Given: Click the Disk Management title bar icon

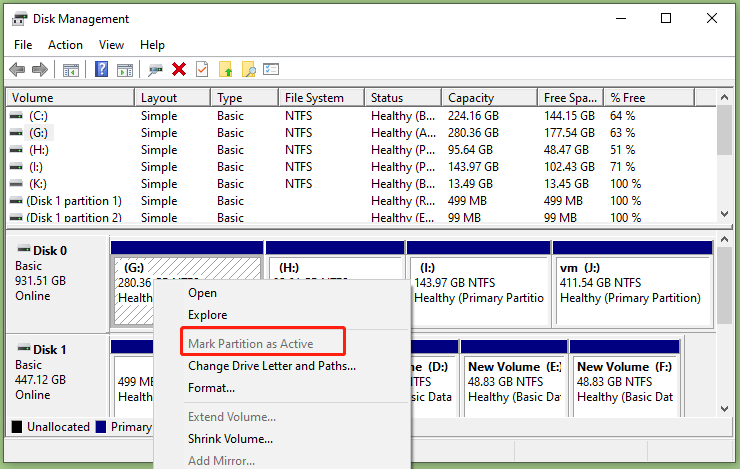Looking at the screenshot, I should pyautogui.click(x=19, y=19).
